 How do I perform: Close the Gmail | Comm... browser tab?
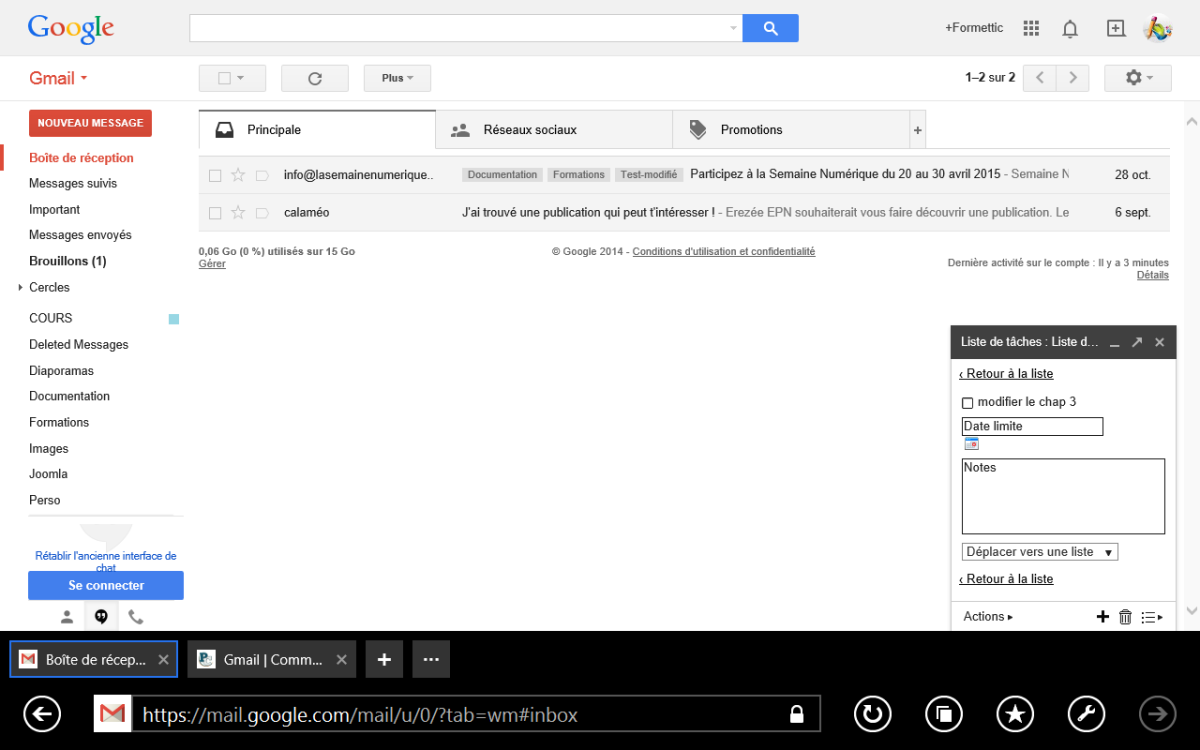(x=341, y=660)
